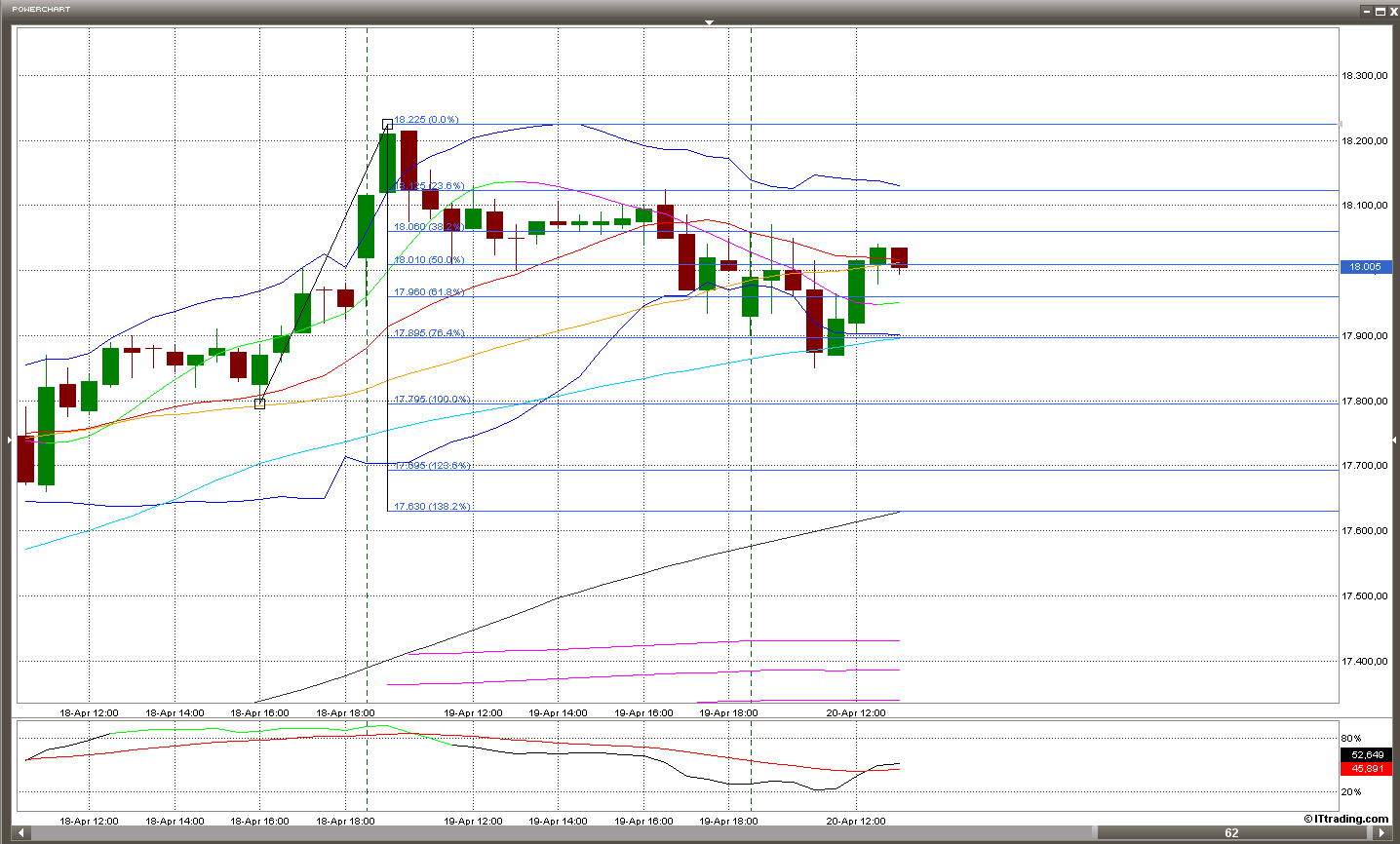Maximize the PowerChart window

(1380, 11)
